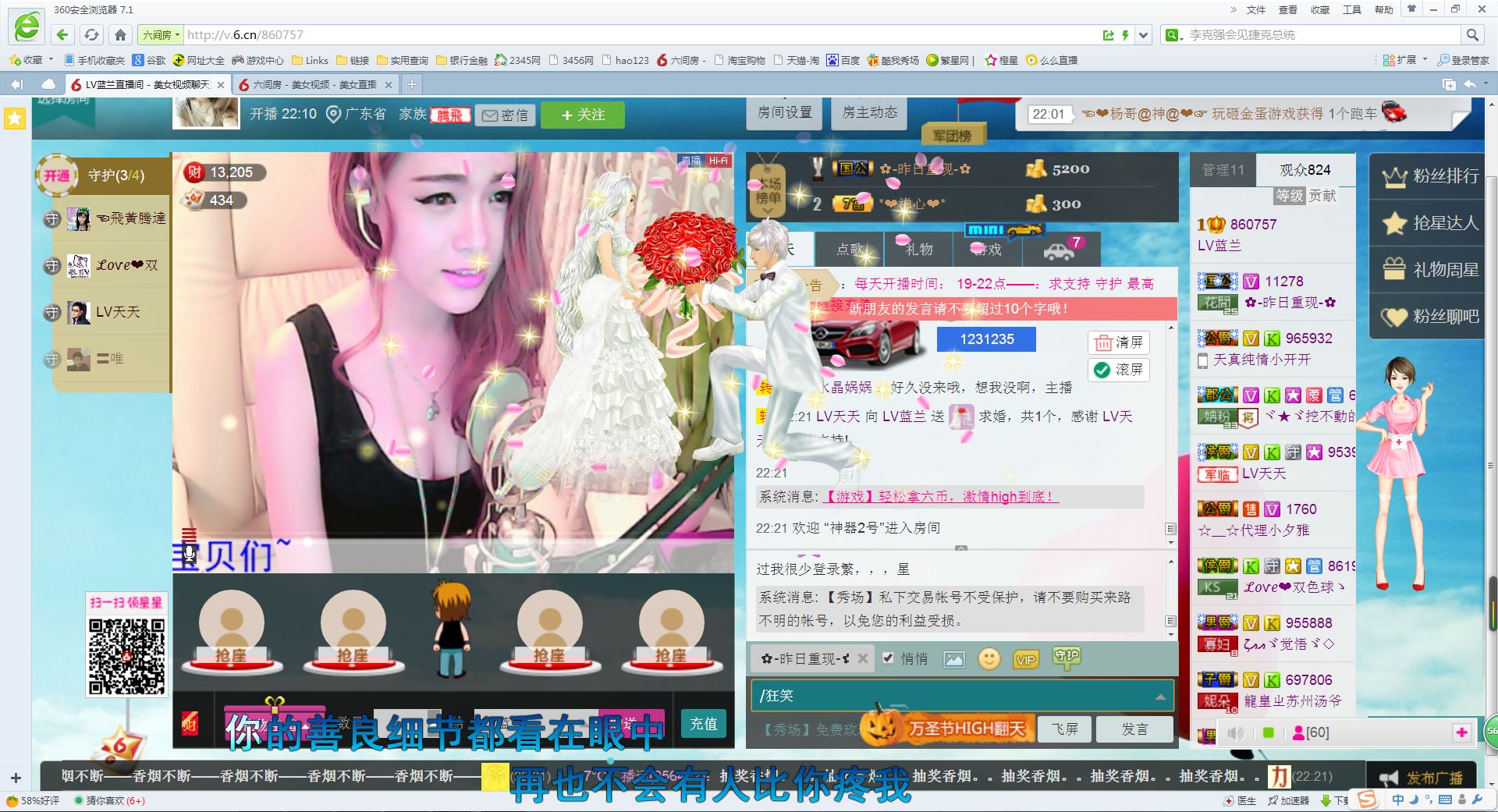Open 房间设置 room settings
The image size is (1498, 812).
click(x=784, y=113)
